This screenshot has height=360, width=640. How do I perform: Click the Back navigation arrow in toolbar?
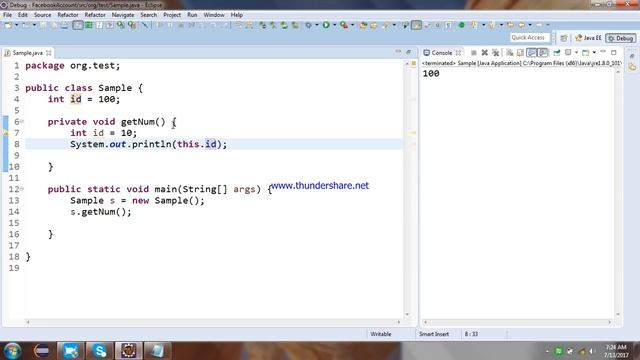tap(521, 25)
